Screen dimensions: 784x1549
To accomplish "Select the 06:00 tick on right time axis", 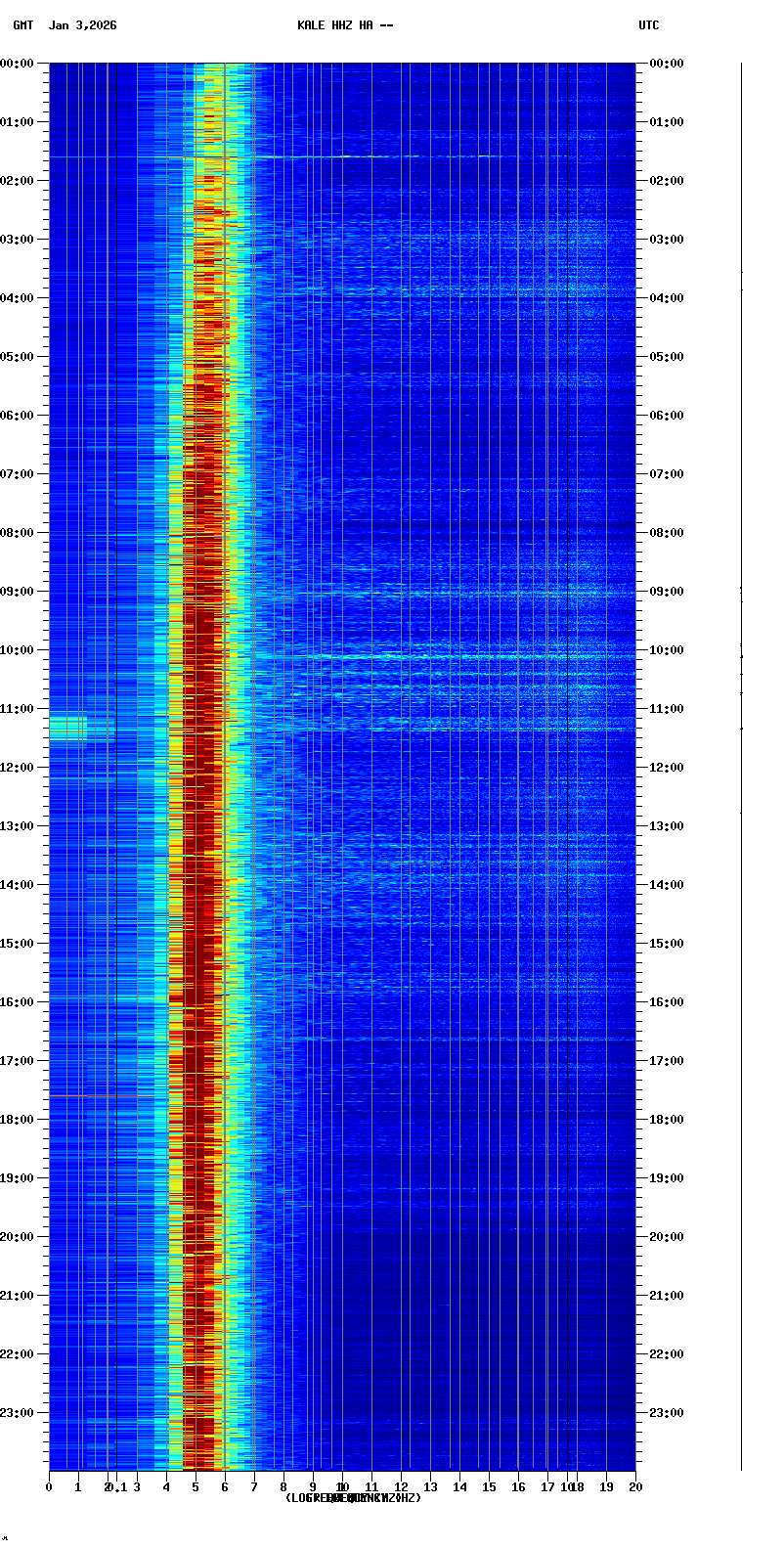I will point(667,416).
